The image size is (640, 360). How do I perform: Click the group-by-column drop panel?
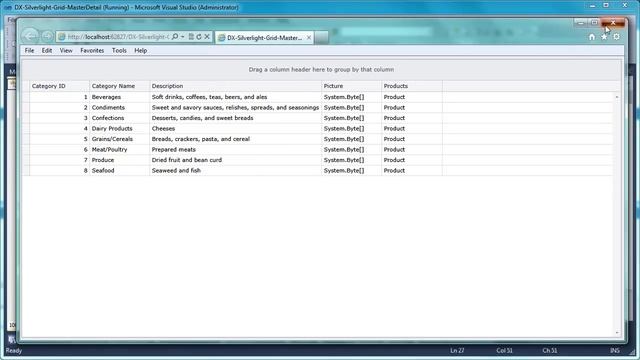pos(321,70)
